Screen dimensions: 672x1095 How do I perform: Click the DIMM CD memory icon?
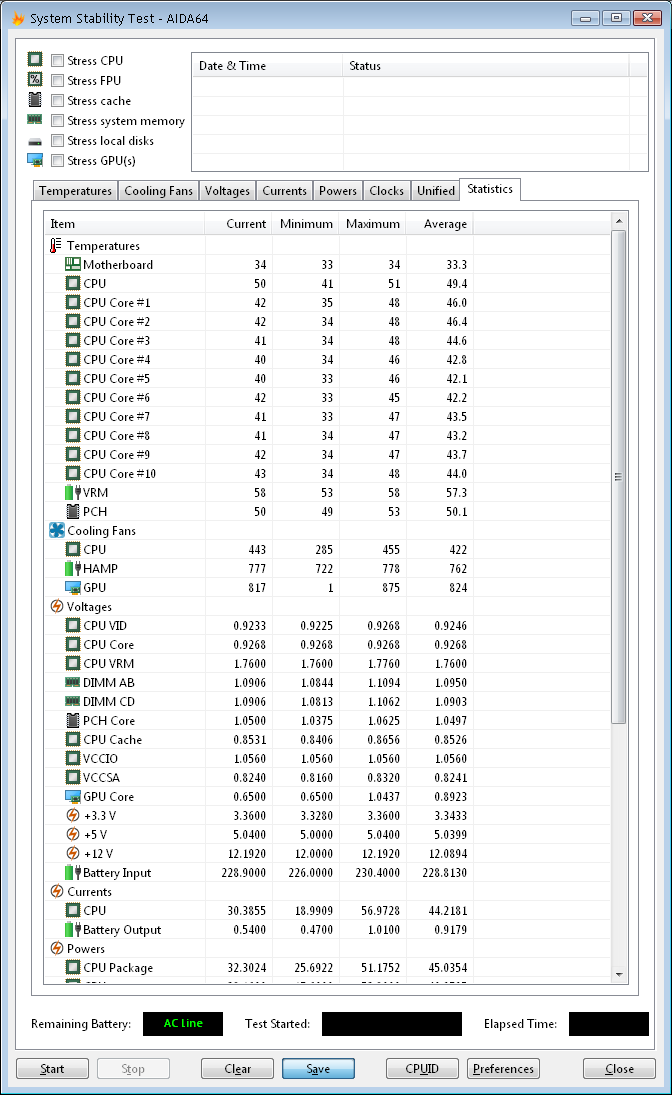[x=73, y=701]
